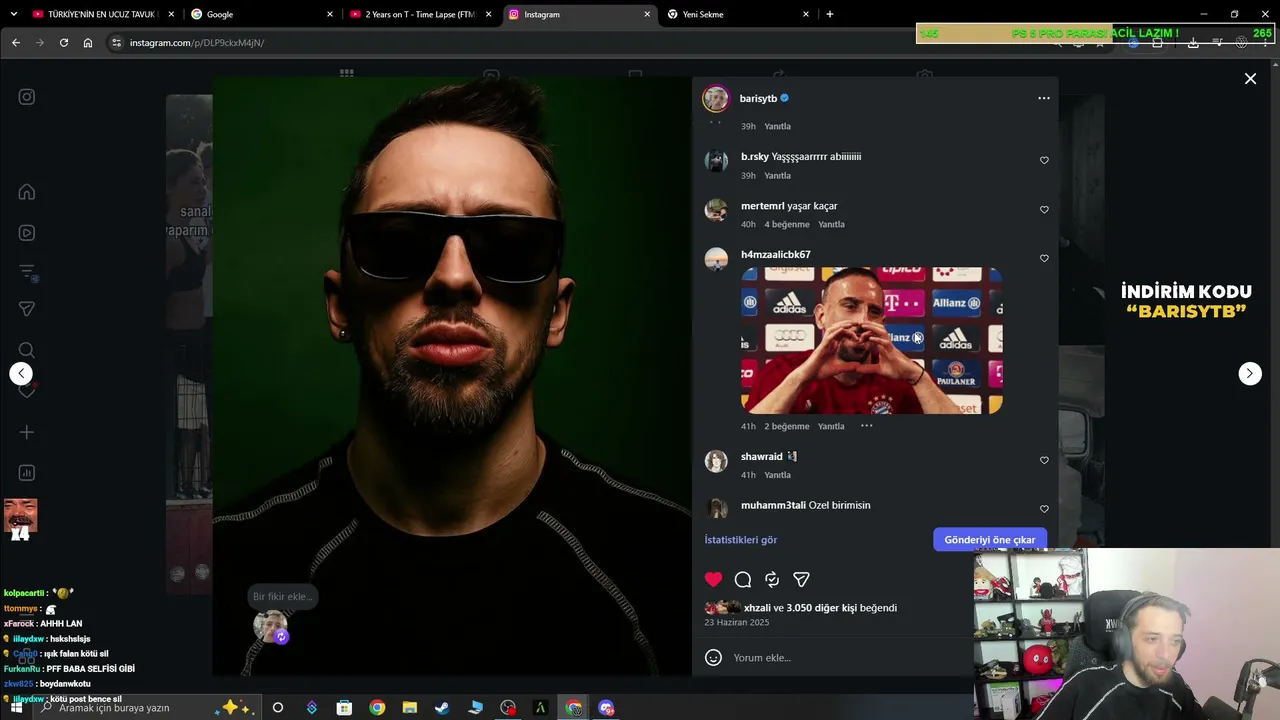
Task: Open Messages paper-plane icon in left sidebar
Action: point(27,310)
